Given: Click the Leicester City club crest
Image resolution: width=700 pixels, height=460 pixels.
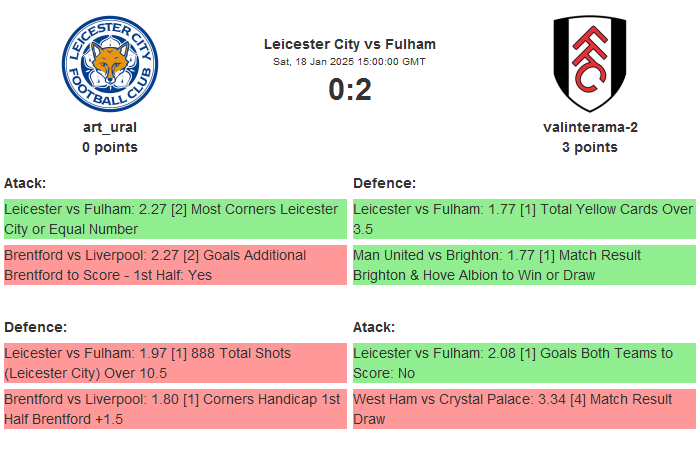Looking at the screenshot, I should click(x=110, y=64).
